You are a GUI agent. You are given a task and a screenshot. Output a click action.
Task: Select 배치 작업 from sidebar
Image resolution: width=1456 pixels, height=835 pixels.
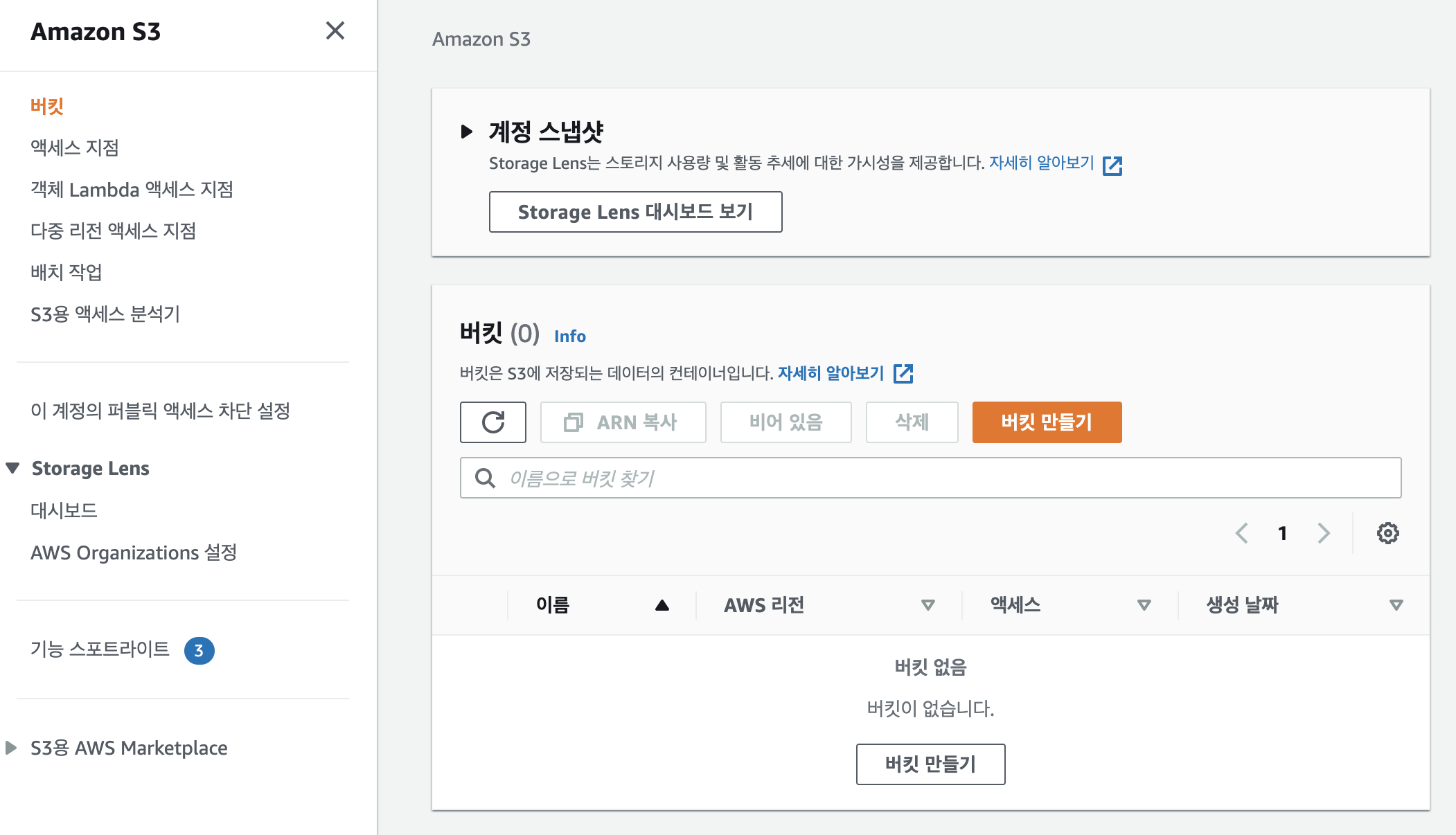(x=66, y=272)
